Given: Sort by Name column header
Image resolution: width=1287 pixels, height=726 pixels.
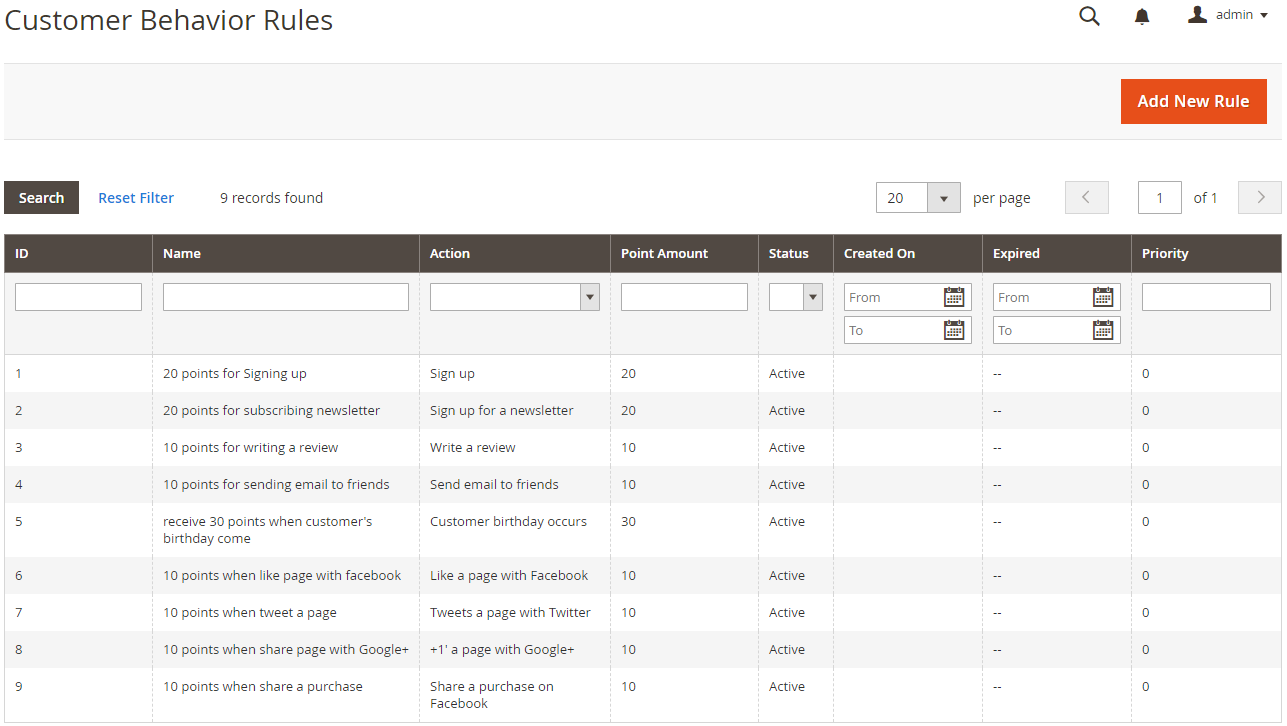Looking at the screenshot, I should click(182, 254).
